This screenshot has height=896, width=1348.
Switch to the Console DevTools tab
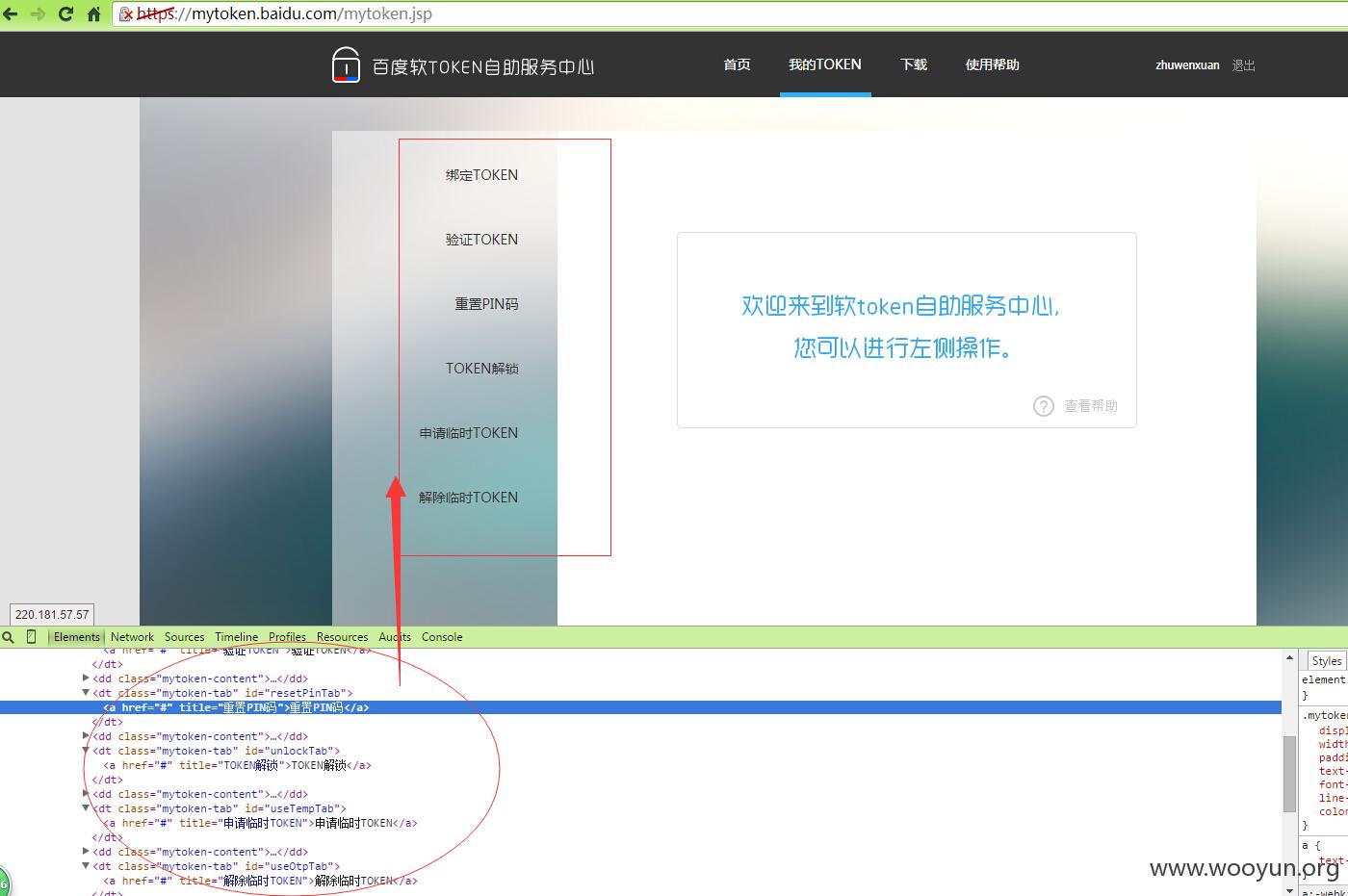442,637
